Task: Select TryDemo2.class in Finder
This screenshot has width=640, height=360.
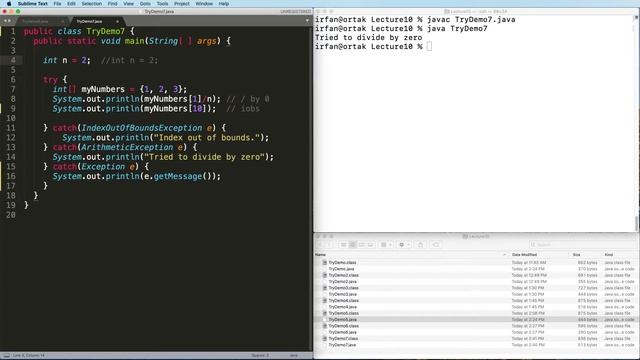Action: [x=476, y=276]
